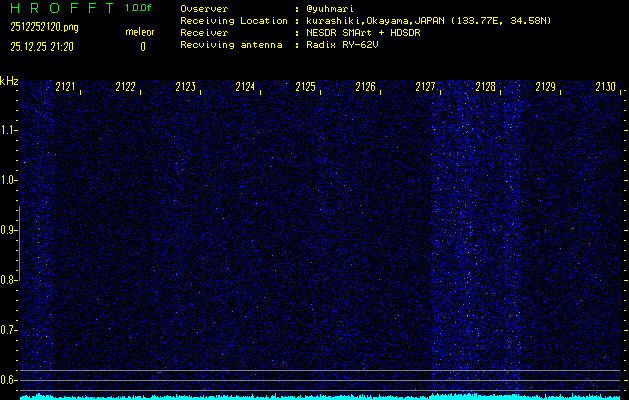The height and width of the screenshot is (400, 629).
Task: Click the 2127 time marker
Action: (x=425, y=88)
